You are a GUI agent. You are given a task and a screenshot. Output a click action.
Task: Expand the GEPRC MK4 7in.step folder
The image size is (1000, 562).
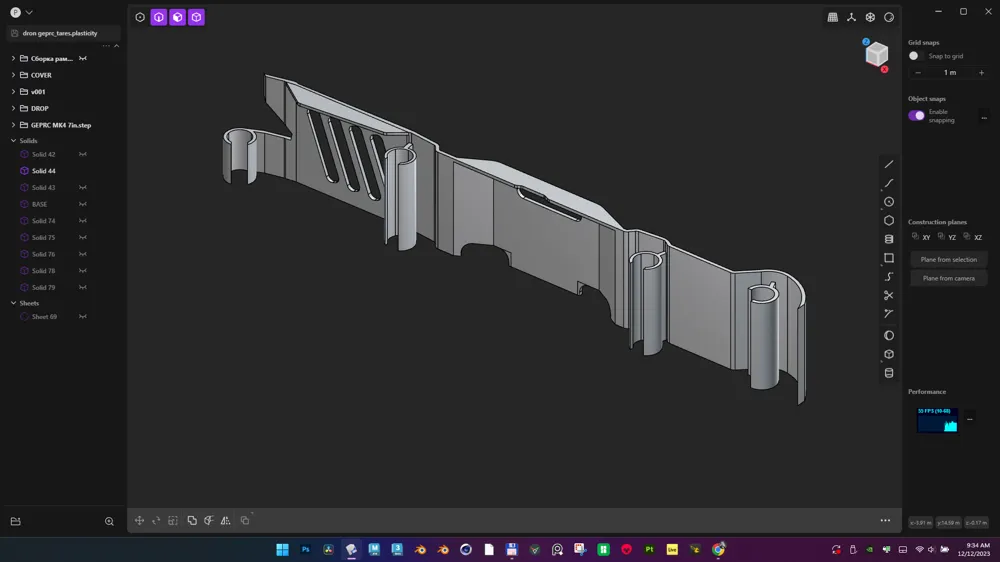tap(13, 125)
